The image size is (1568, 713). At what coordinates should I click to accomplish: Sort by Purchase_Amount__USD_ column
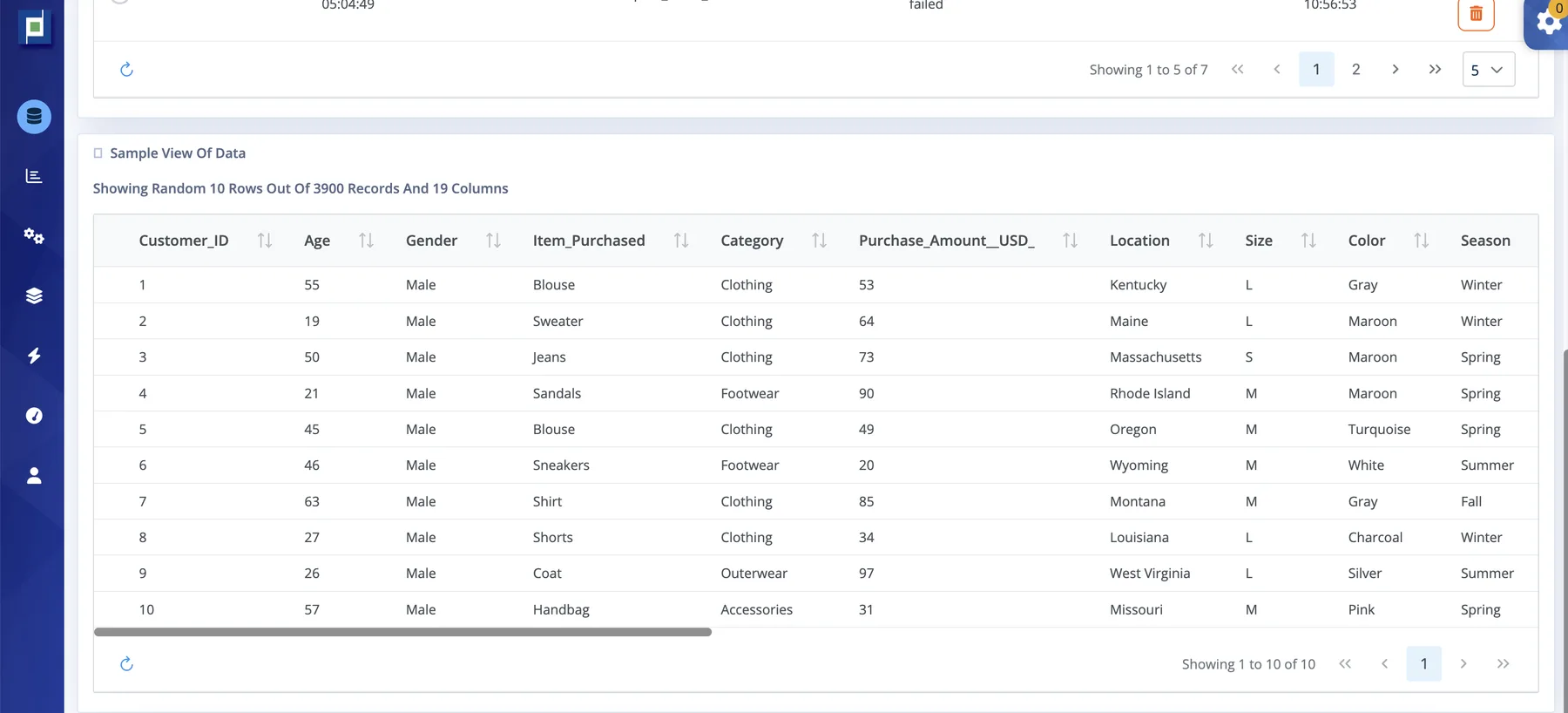[x=1071, y=241]
